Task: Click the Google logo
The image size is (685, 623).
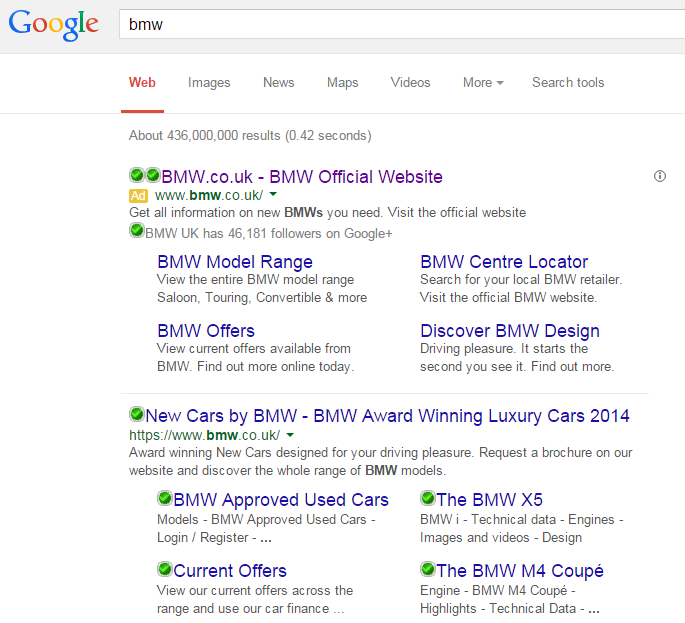Action: point(53,24)
